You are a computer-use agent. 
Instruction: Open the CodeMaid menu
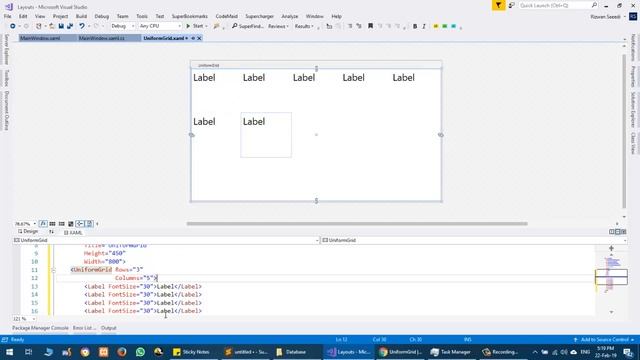(227, 16)
